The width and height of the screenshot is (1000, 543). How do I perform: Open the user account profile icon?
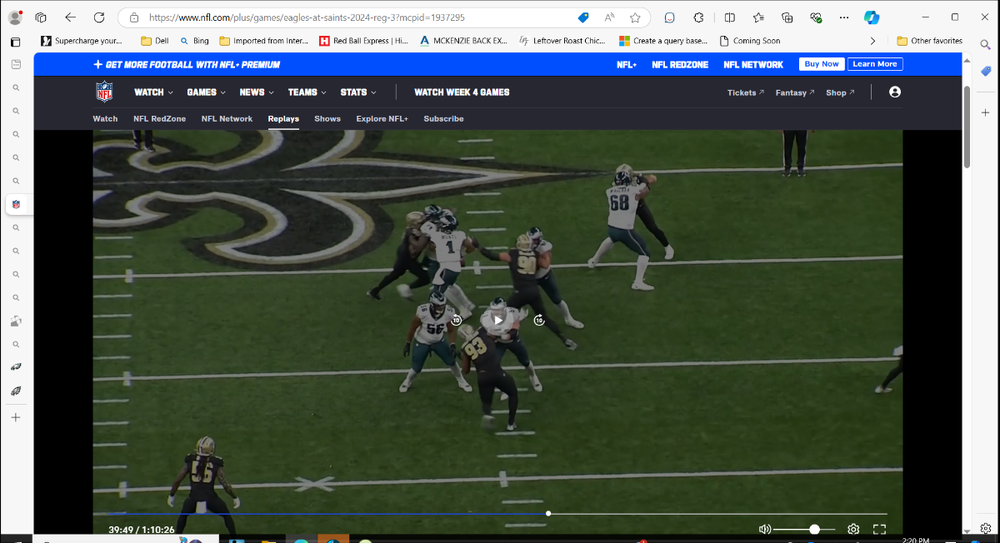tap(894, 92)
